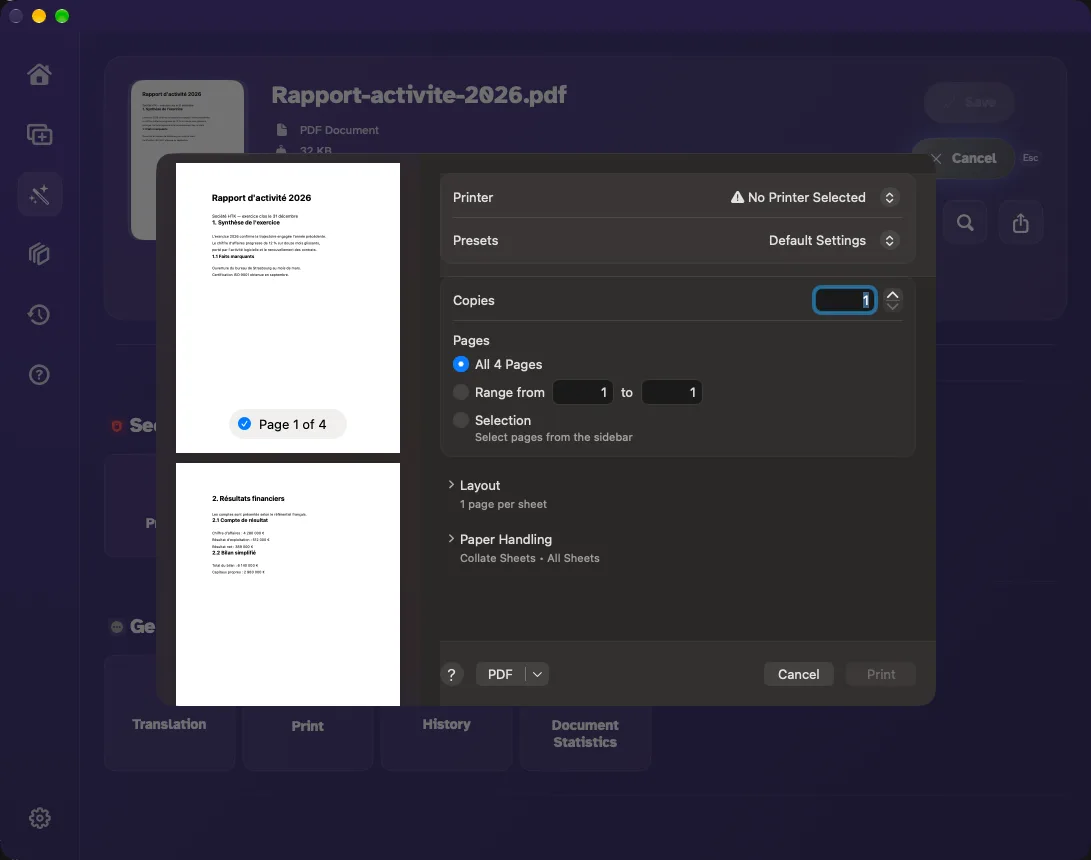The width and height of the screenshot is (1091, 860).
Task: Click the green zoom window button
Action: point(62,16)
